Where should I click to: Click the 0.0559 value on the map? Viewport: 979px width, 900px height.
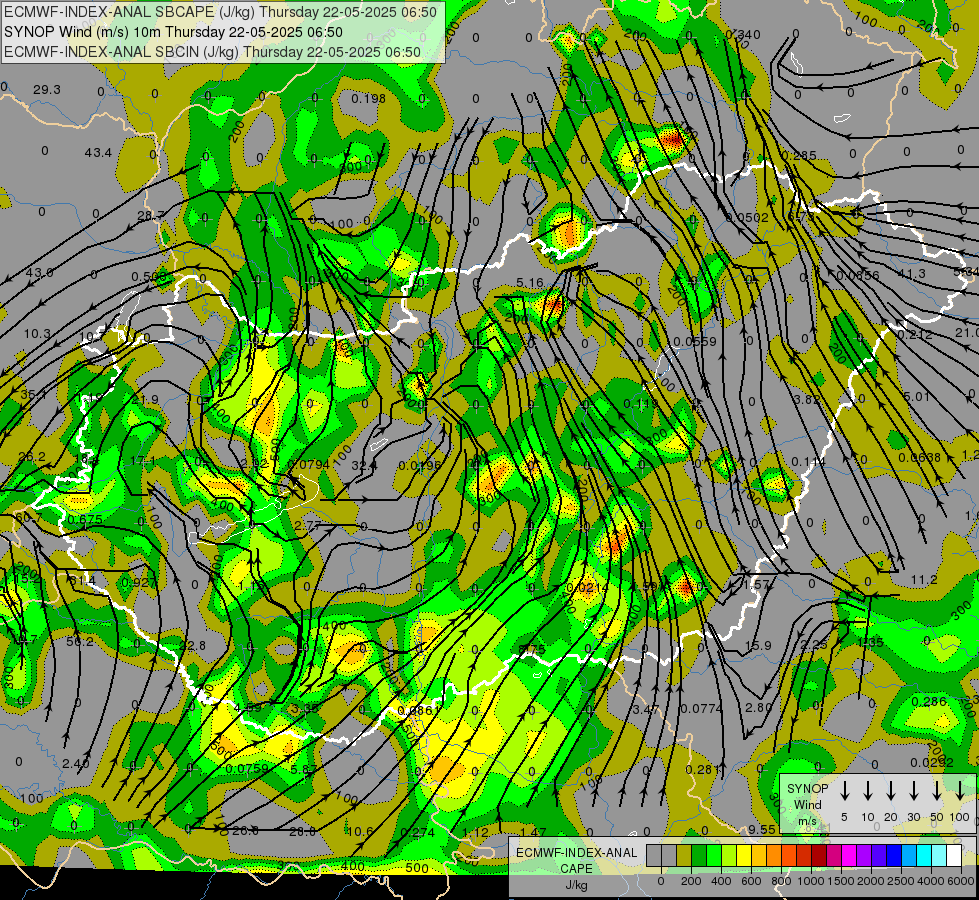point(695,342)
